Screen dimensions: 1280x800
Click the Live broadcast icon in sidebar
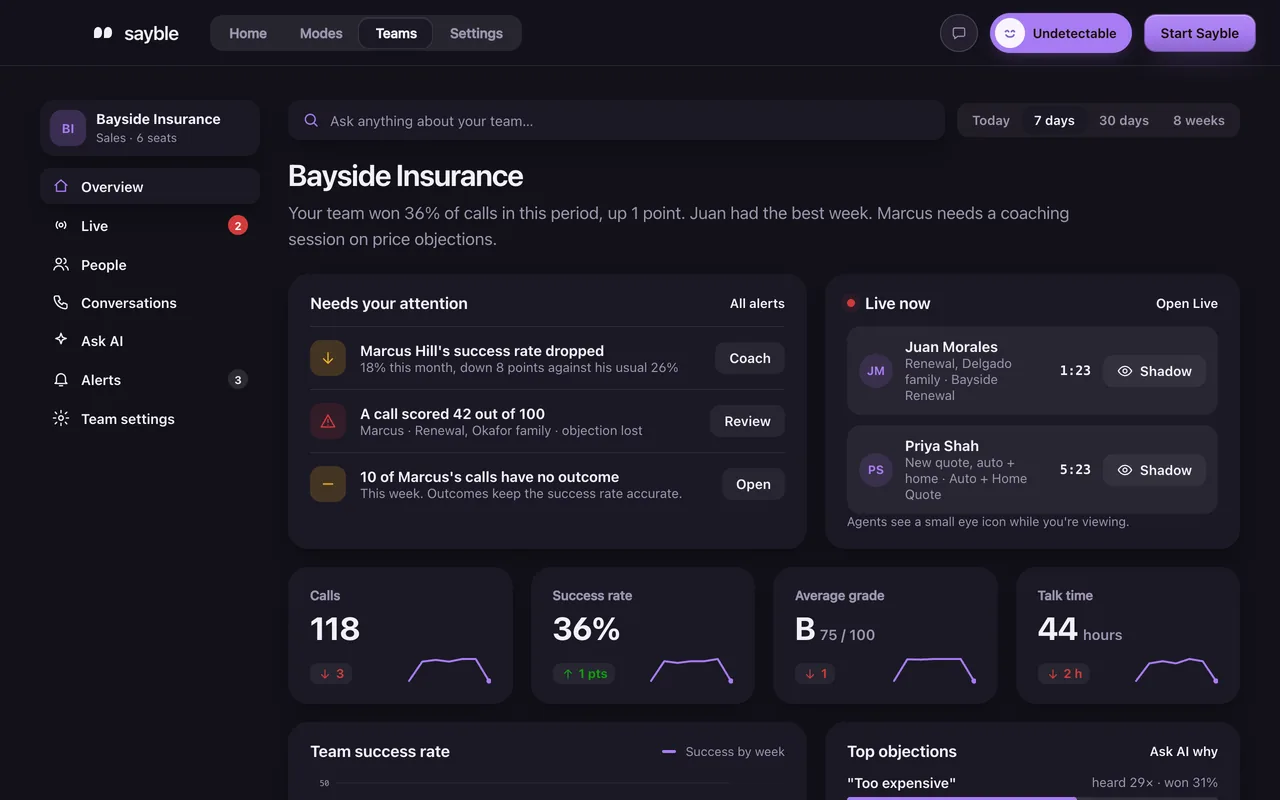(61, 225)
